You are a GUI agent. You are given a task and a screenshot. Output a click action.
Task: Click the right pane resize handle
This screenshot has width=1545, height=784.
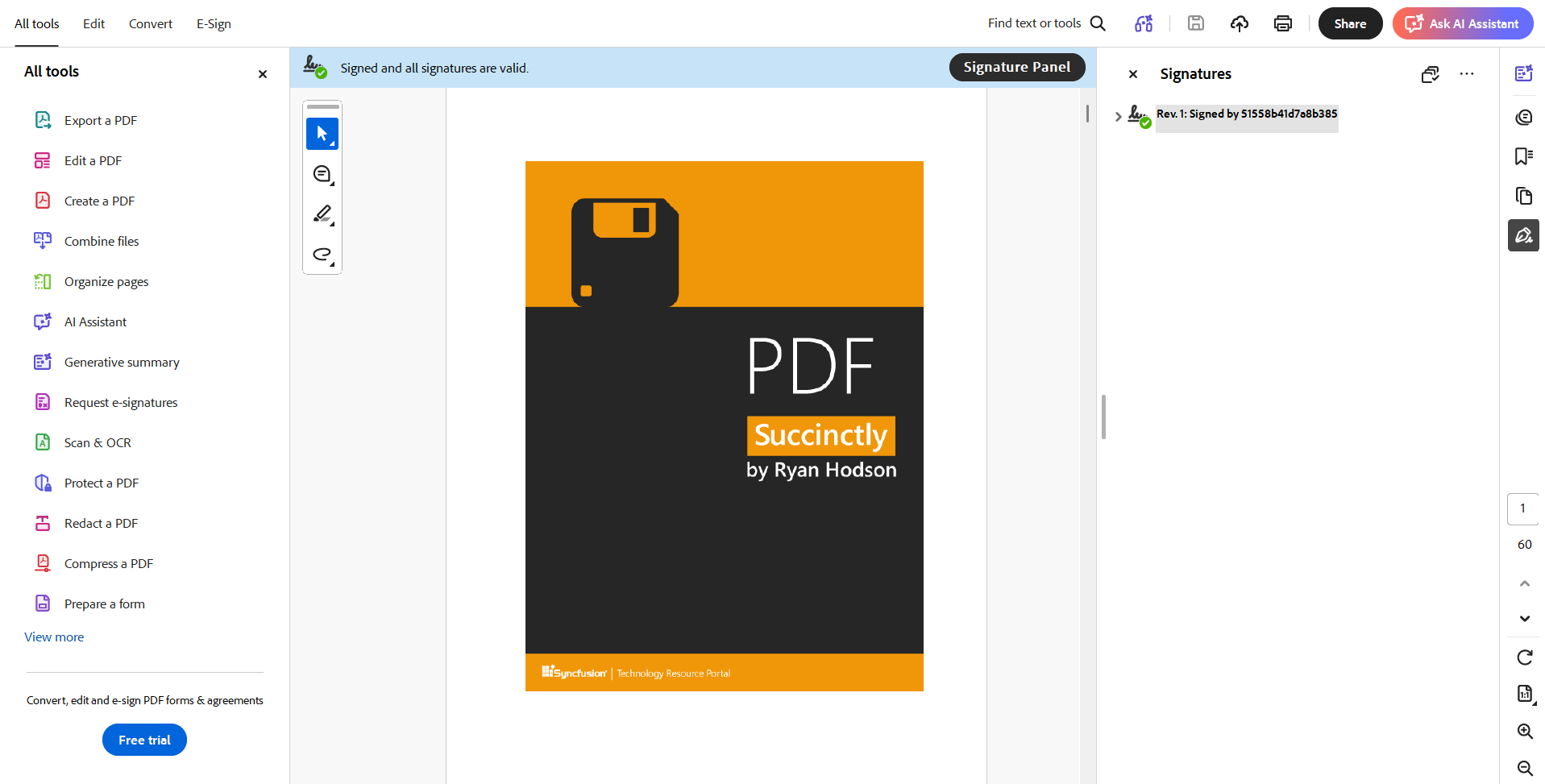pyautogui.click(x=1103, y=417)
